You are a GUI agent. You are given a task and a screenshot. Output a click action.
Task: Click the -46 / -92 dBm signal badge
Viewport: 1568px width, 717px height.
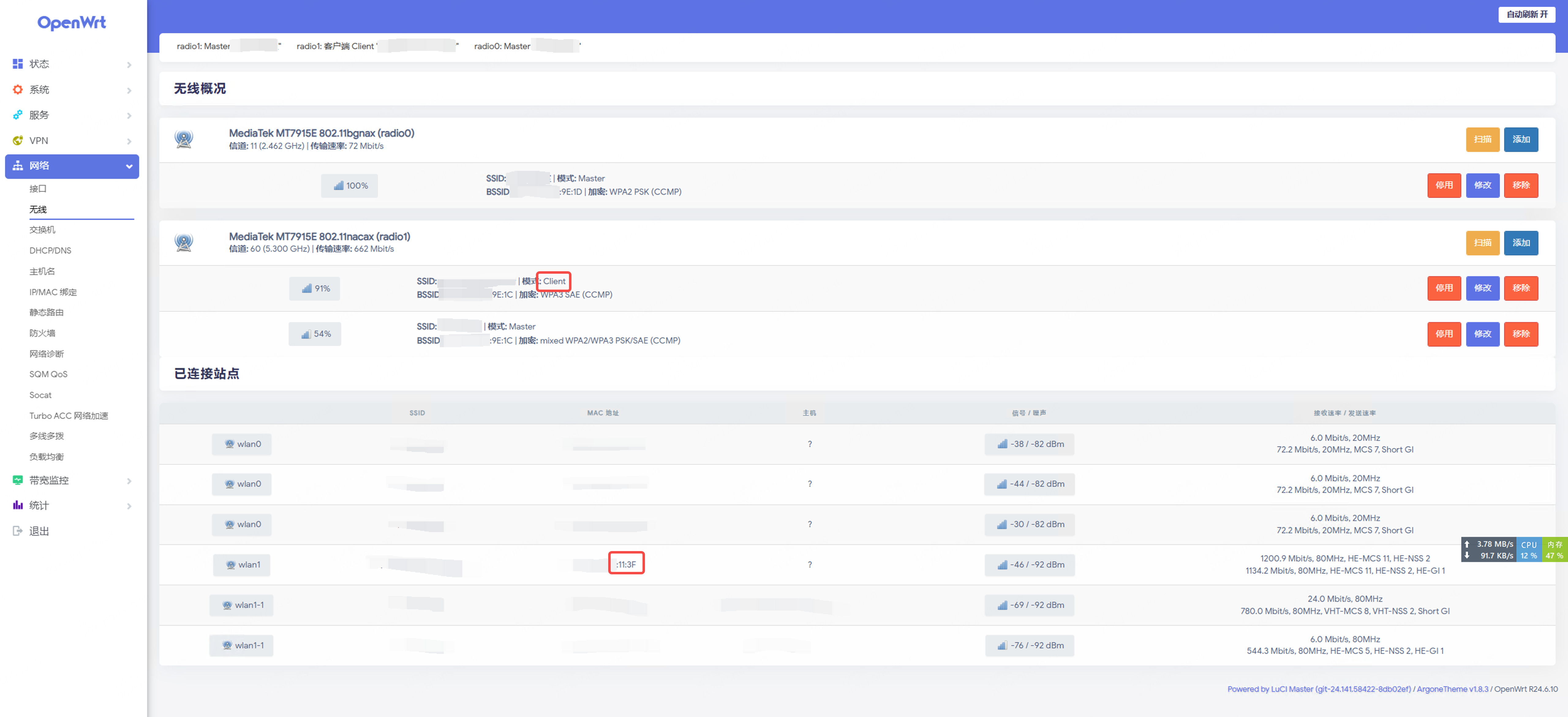click(1029, 565)
